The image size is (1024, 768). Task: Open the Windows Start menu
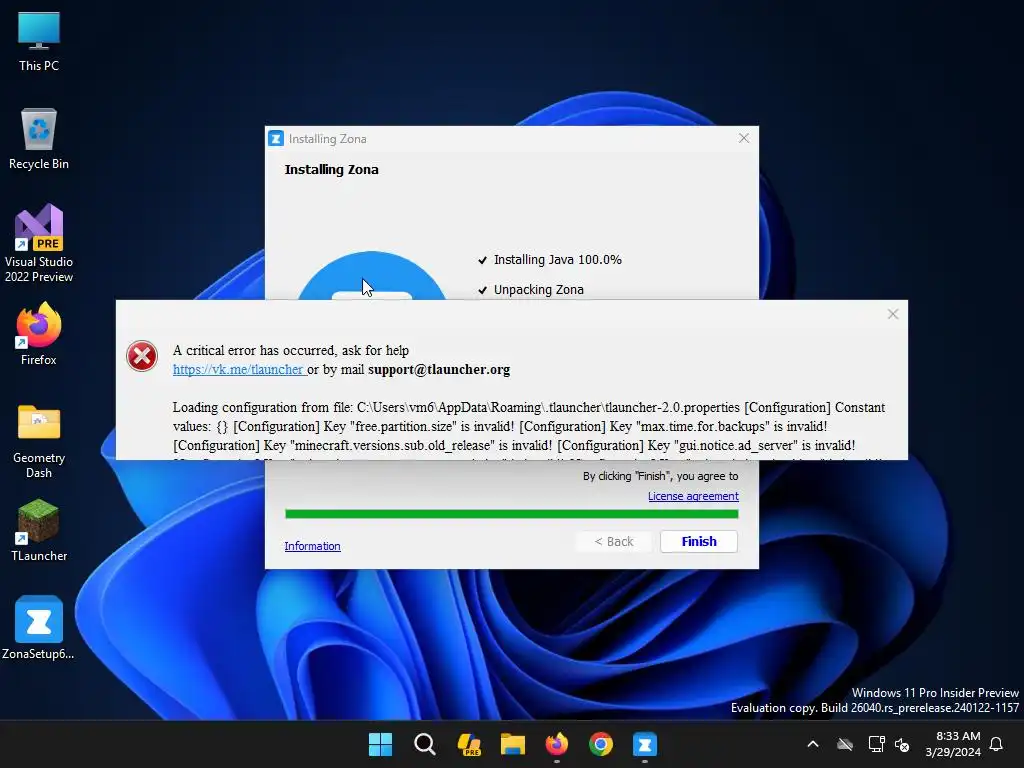(380, 744)
